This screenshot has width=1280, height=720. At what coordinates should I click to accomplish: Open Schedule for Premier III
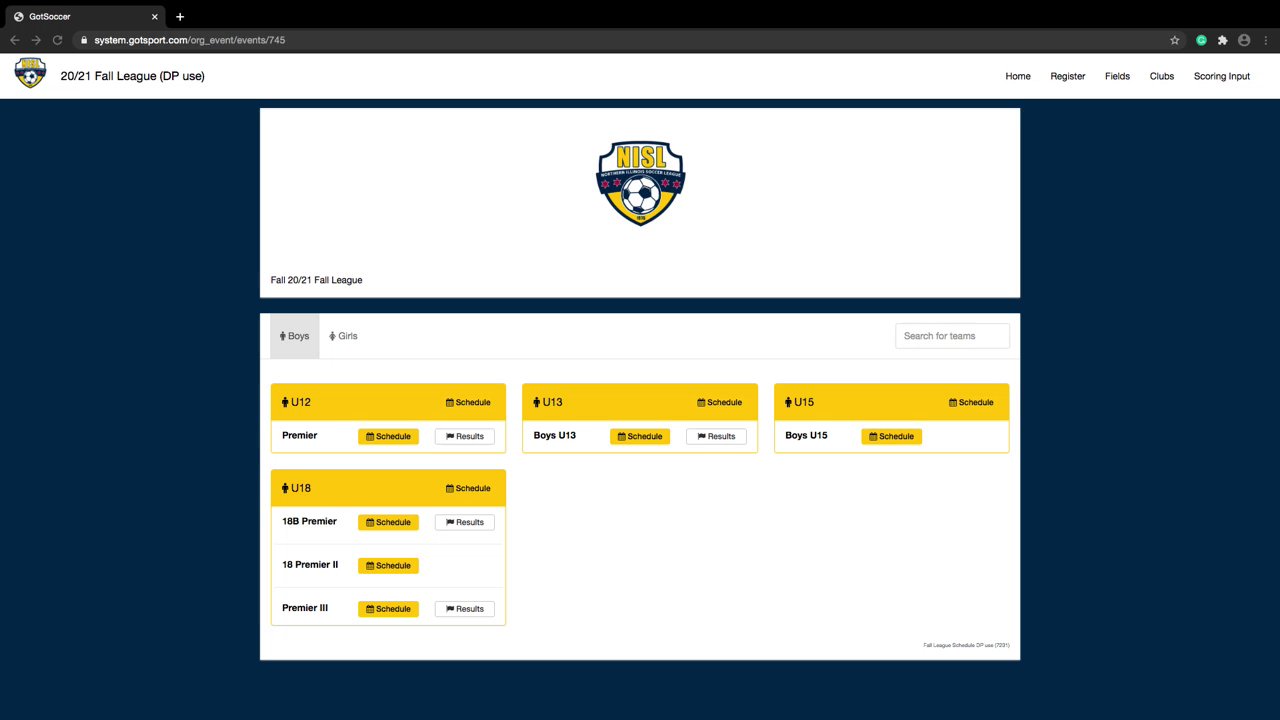pyautogui.click(x=388, y=608)
